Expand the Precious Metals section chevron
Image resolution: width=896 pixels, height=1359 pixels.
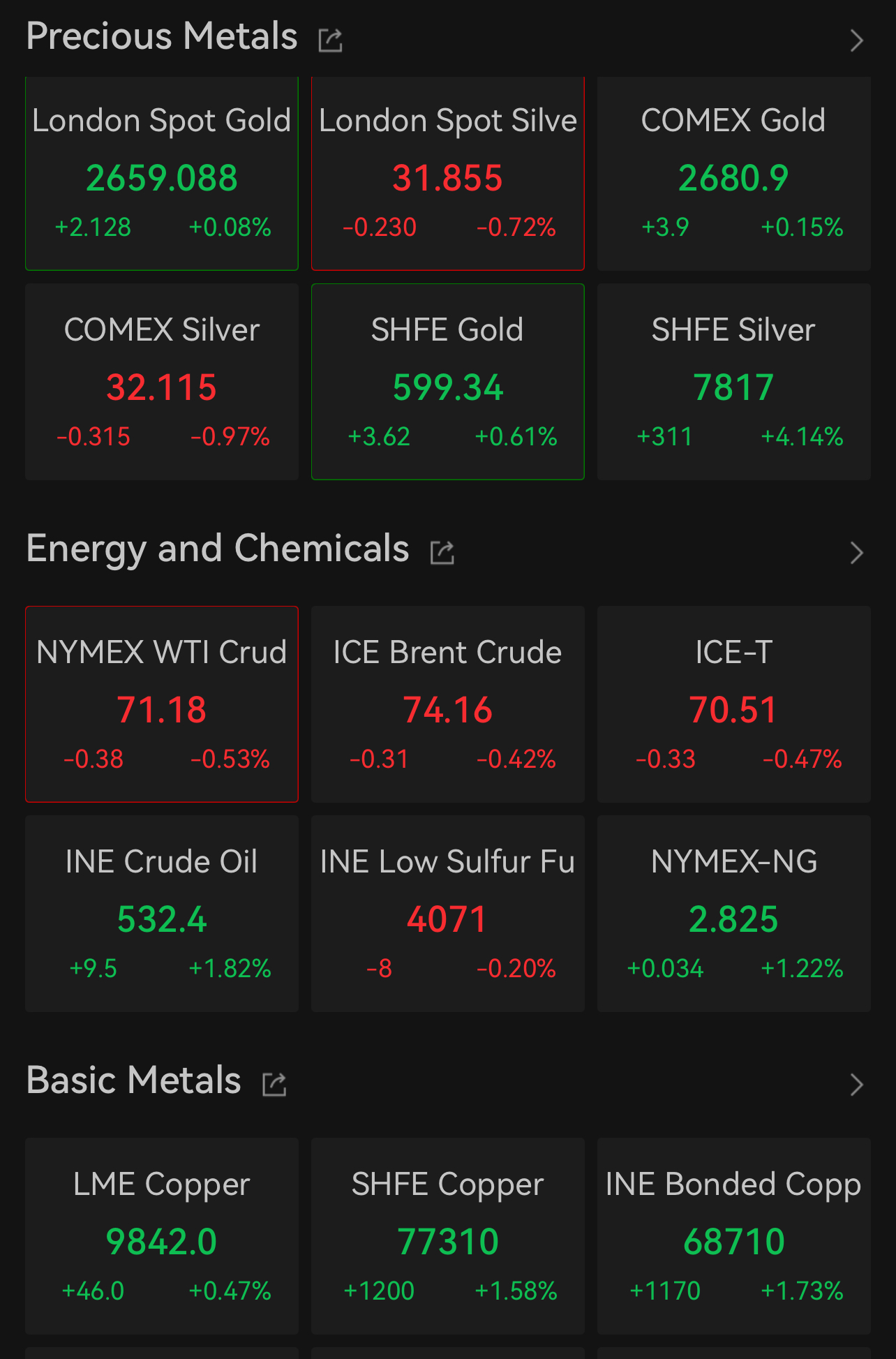[x=856, y=40]
